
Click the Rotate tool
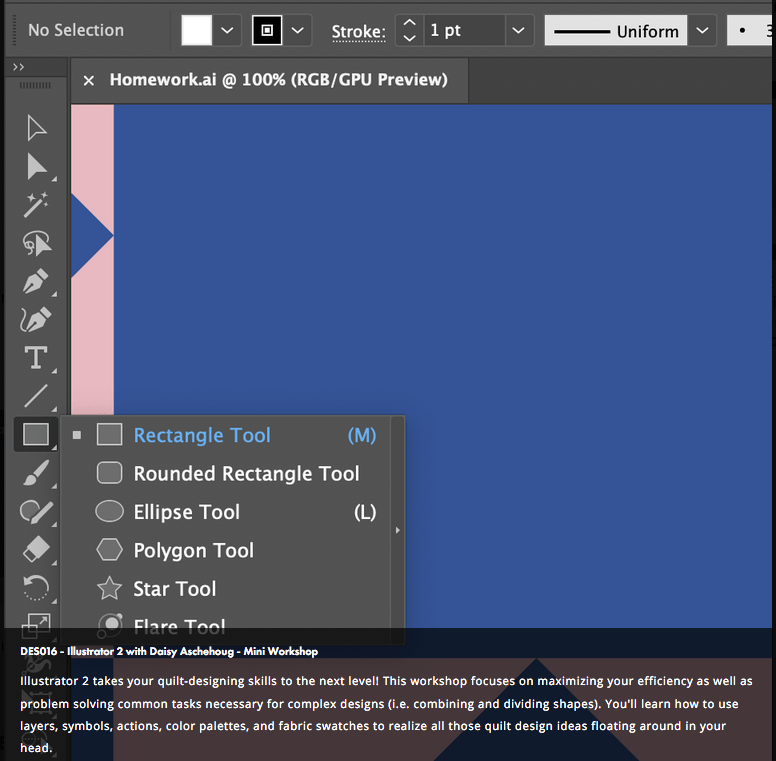coord(36,587)
